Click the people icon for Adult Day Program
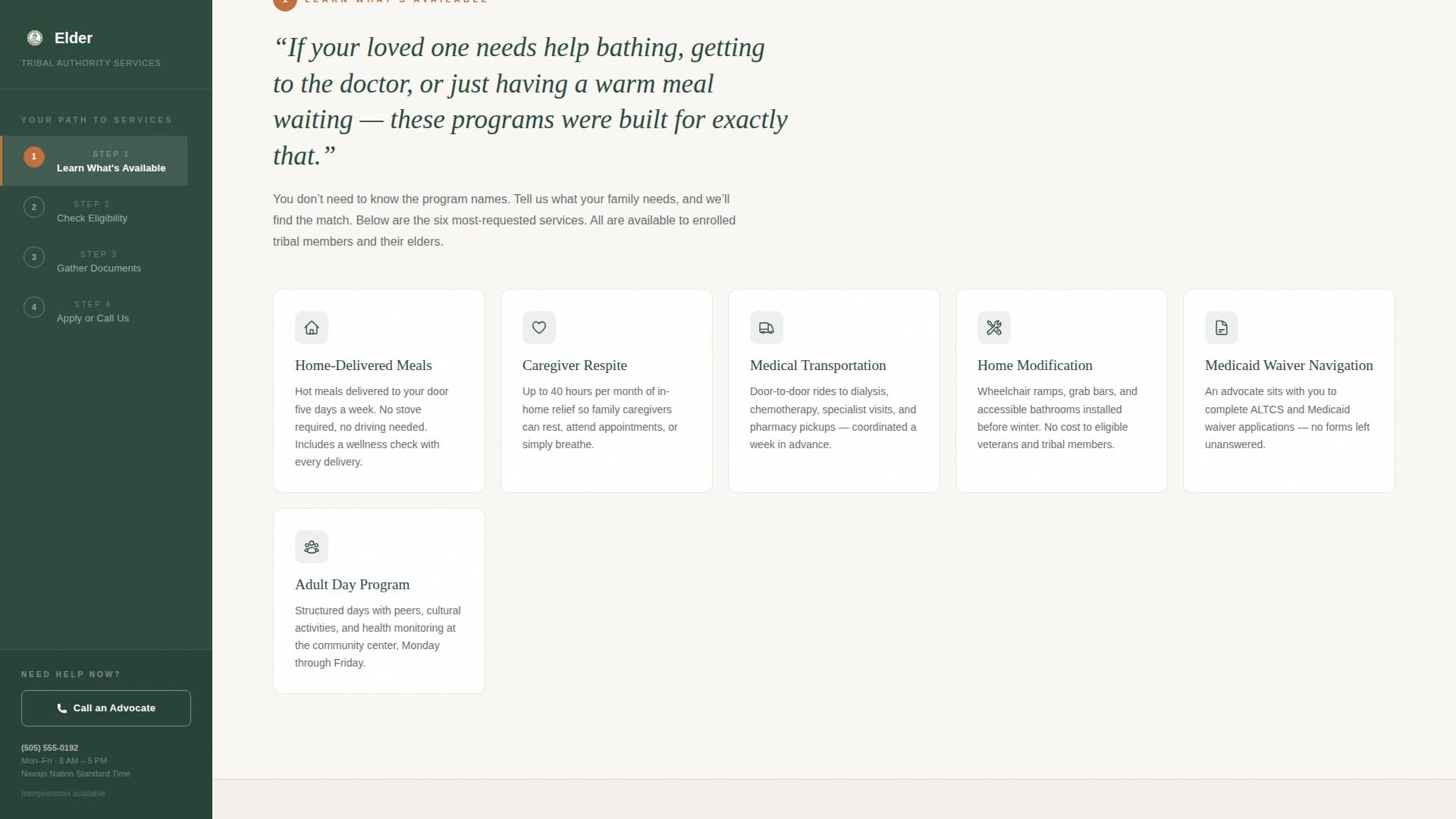 click(312, 547)
